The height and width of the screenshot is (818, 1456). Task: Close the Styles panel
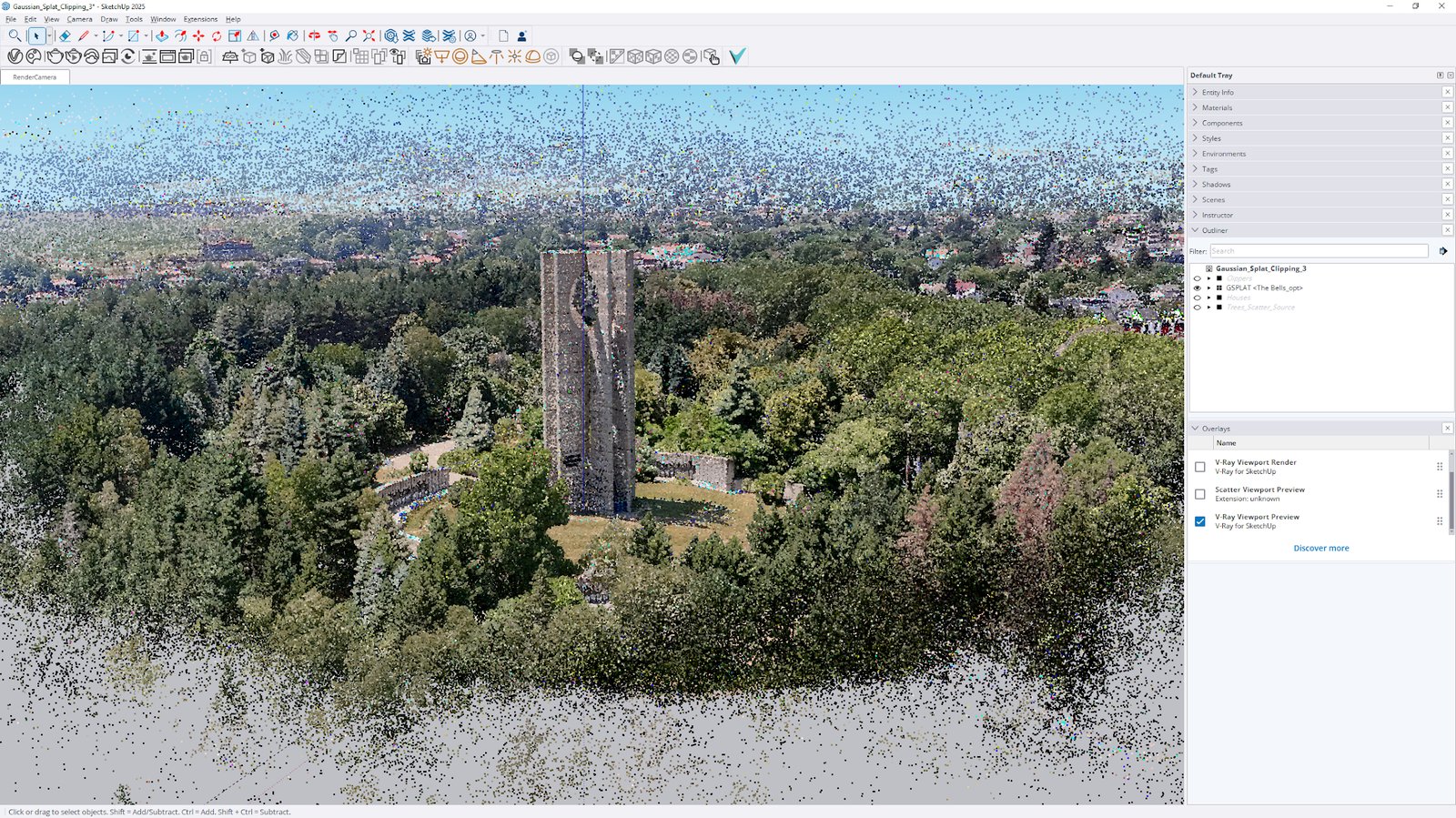click(x=1448, y=138)
